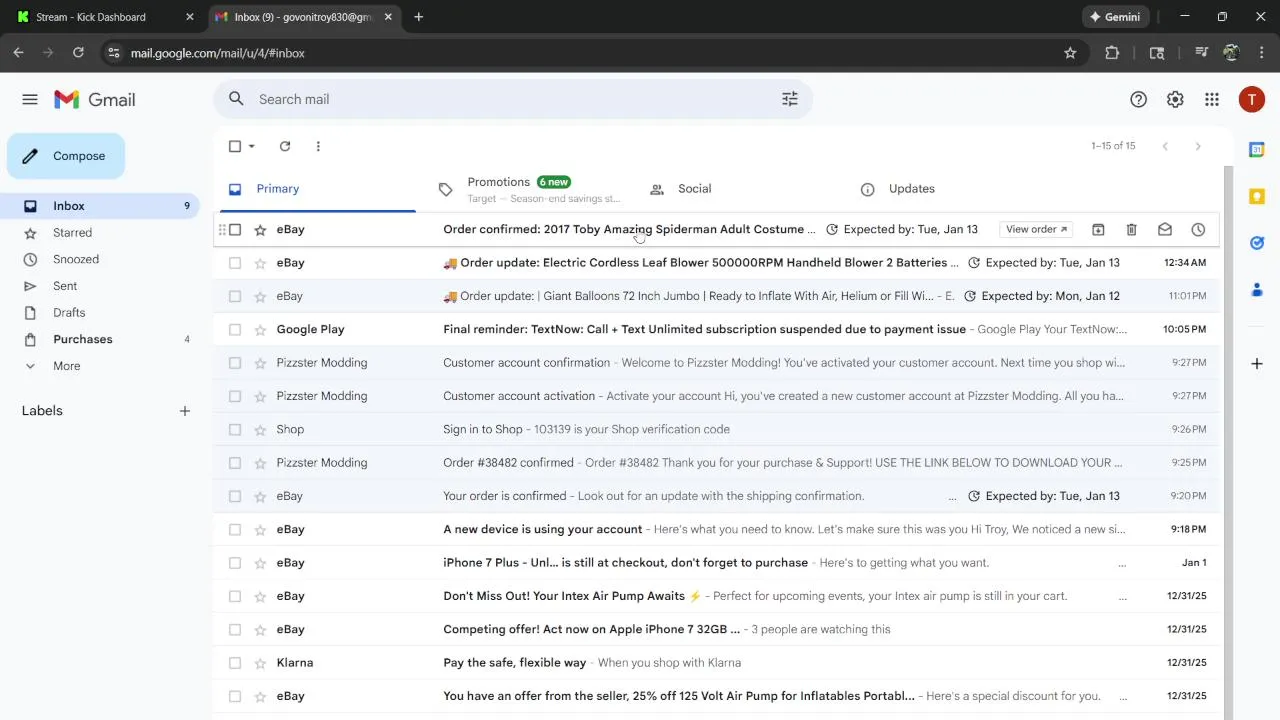The width and height of the screenshot is (1280, 720).
Task: Open Gmail Support help icon
Action: pyautogui.click(x=1138, y=99)
